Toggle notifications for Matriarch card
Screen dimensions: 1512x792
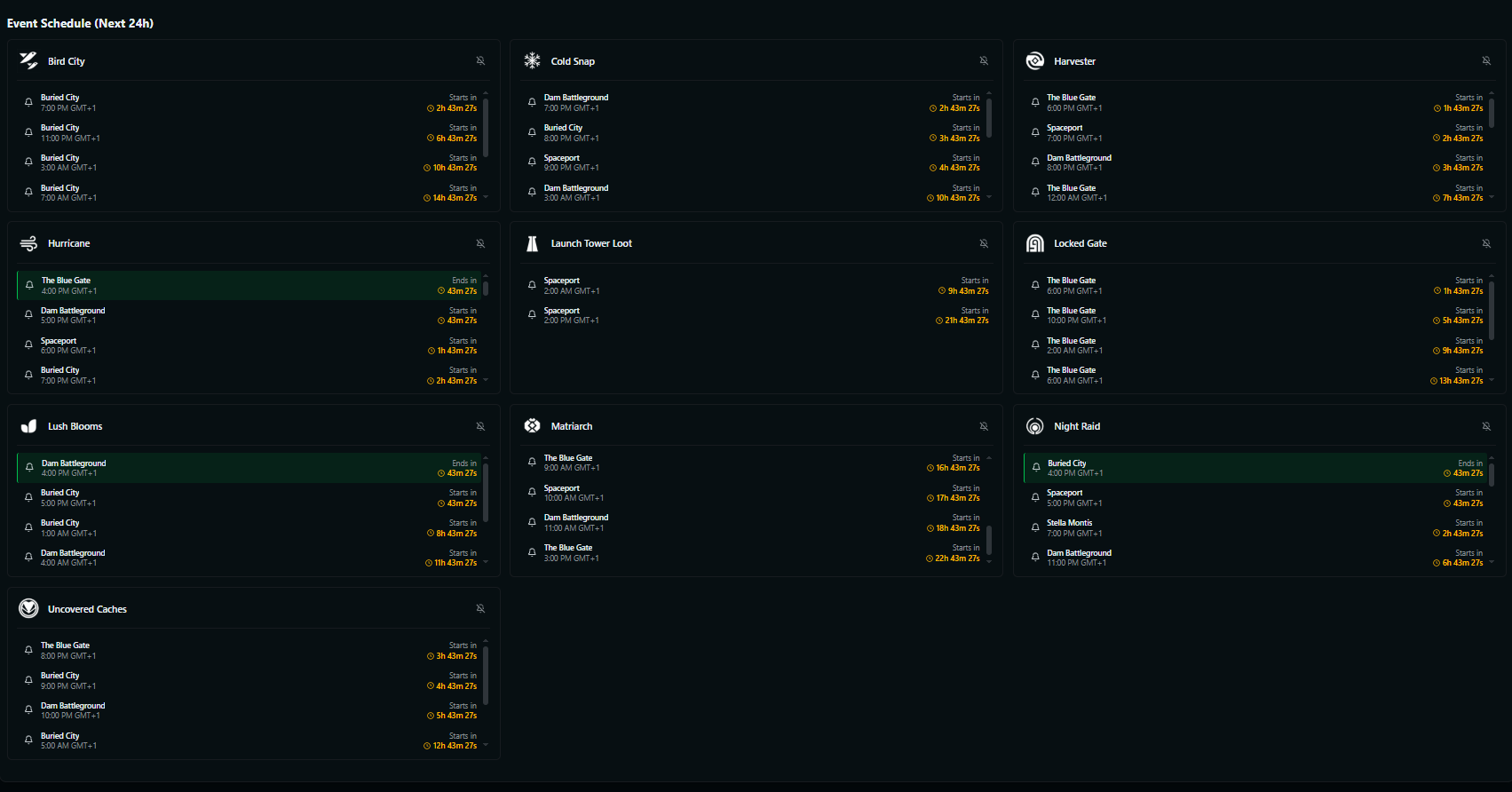pyautogui.click(x=984, y=426)
